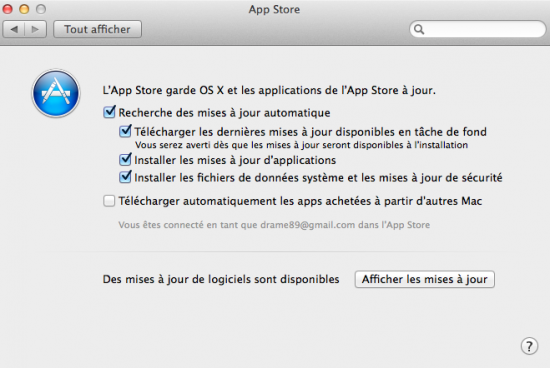Click the Tout afficher button
The width and height of the screenshot is (550, 368).
coord(98,29)
